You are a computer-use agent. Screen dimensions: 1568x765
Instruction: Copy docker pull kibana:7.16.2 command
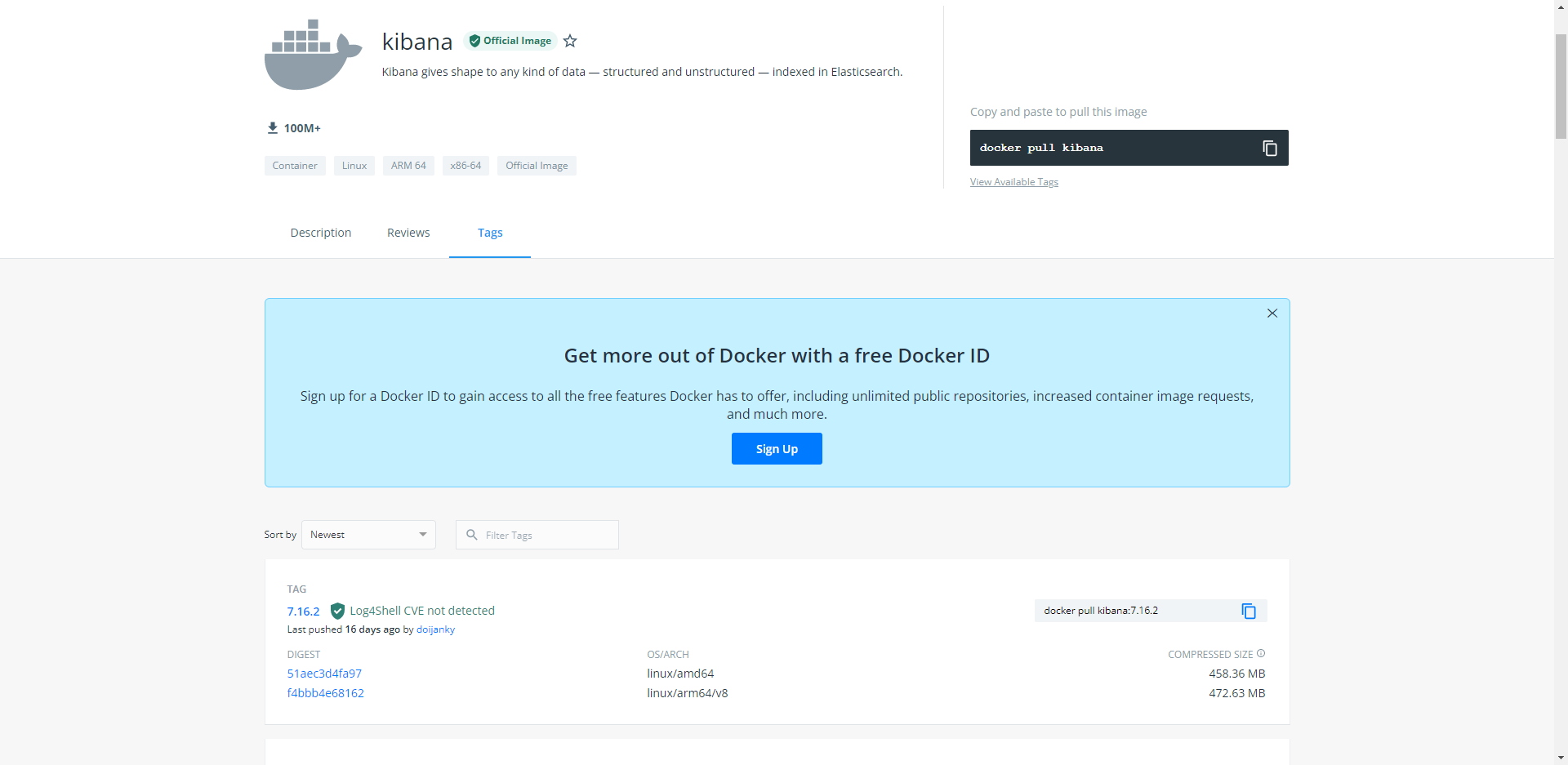point(1249,611)
